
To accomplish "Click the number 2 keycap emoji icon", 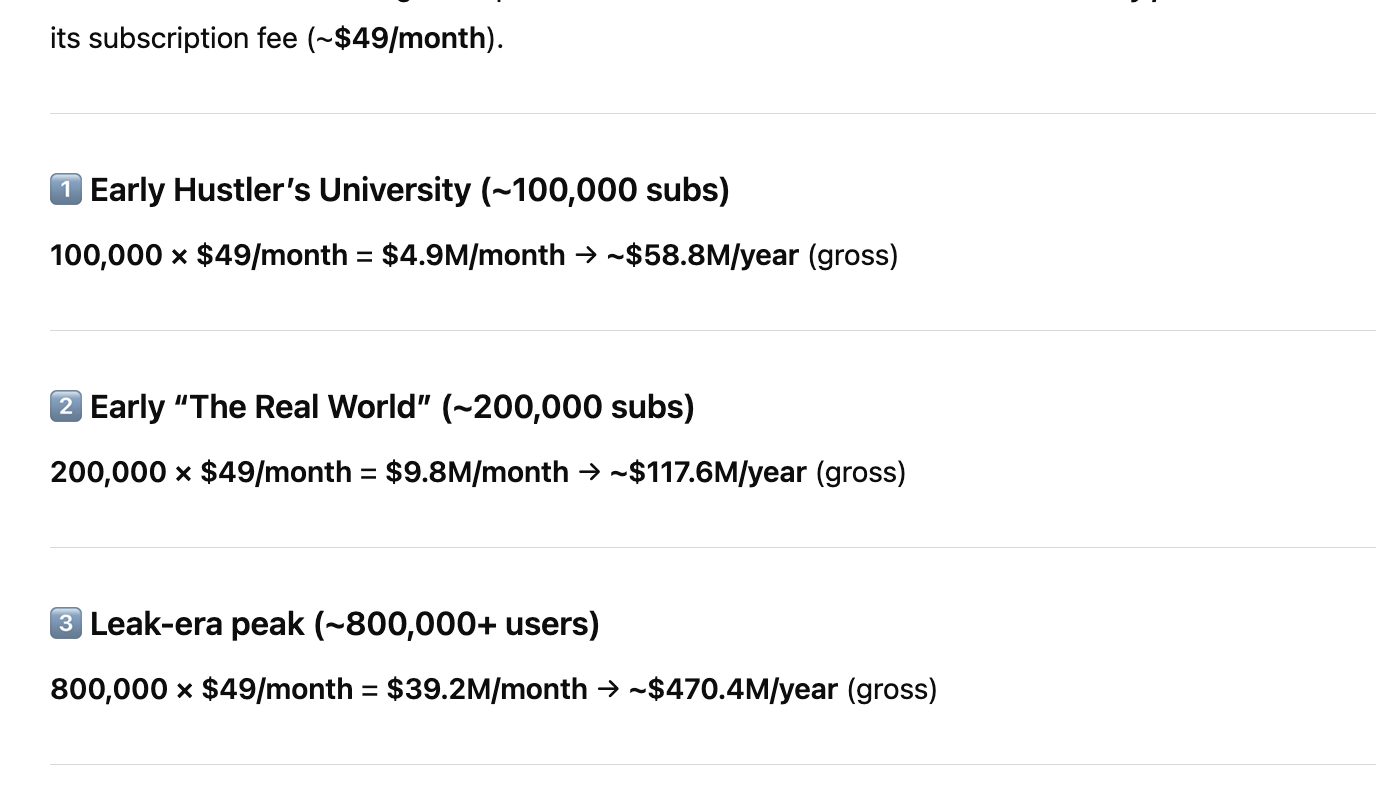I will 65,406.
